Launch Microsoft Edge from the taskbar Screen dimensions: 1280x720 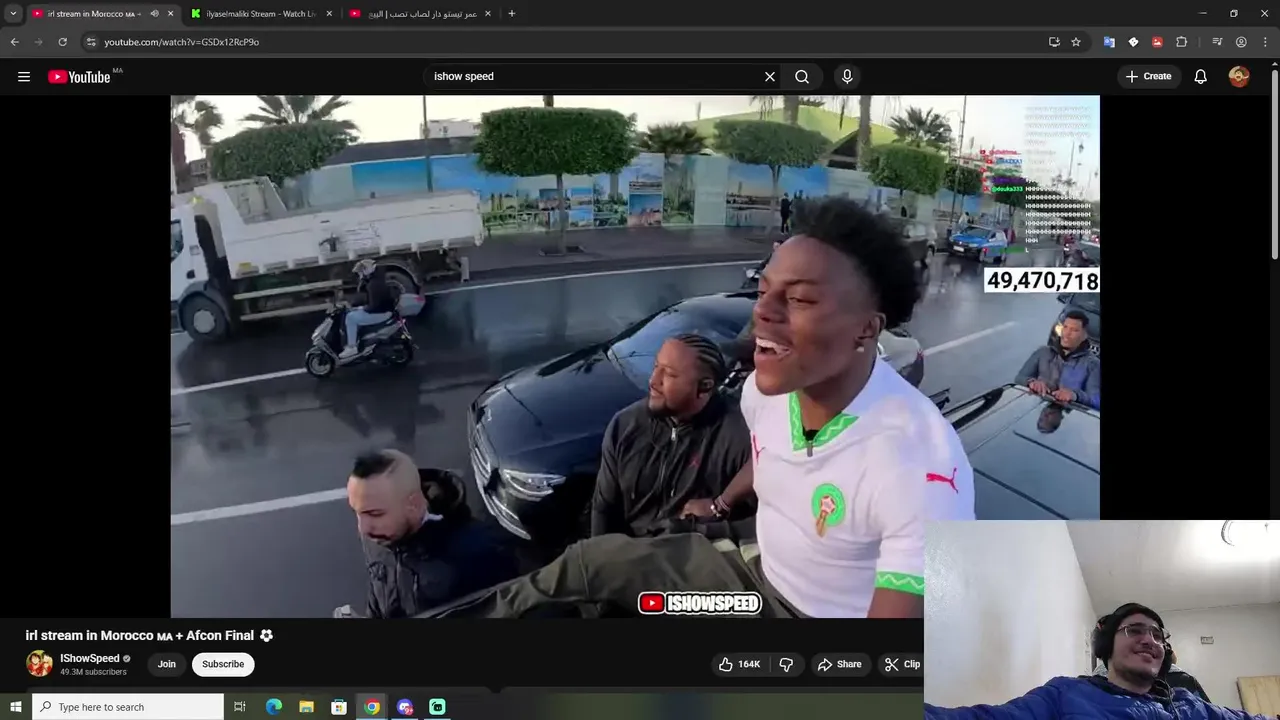pos(273,707)
